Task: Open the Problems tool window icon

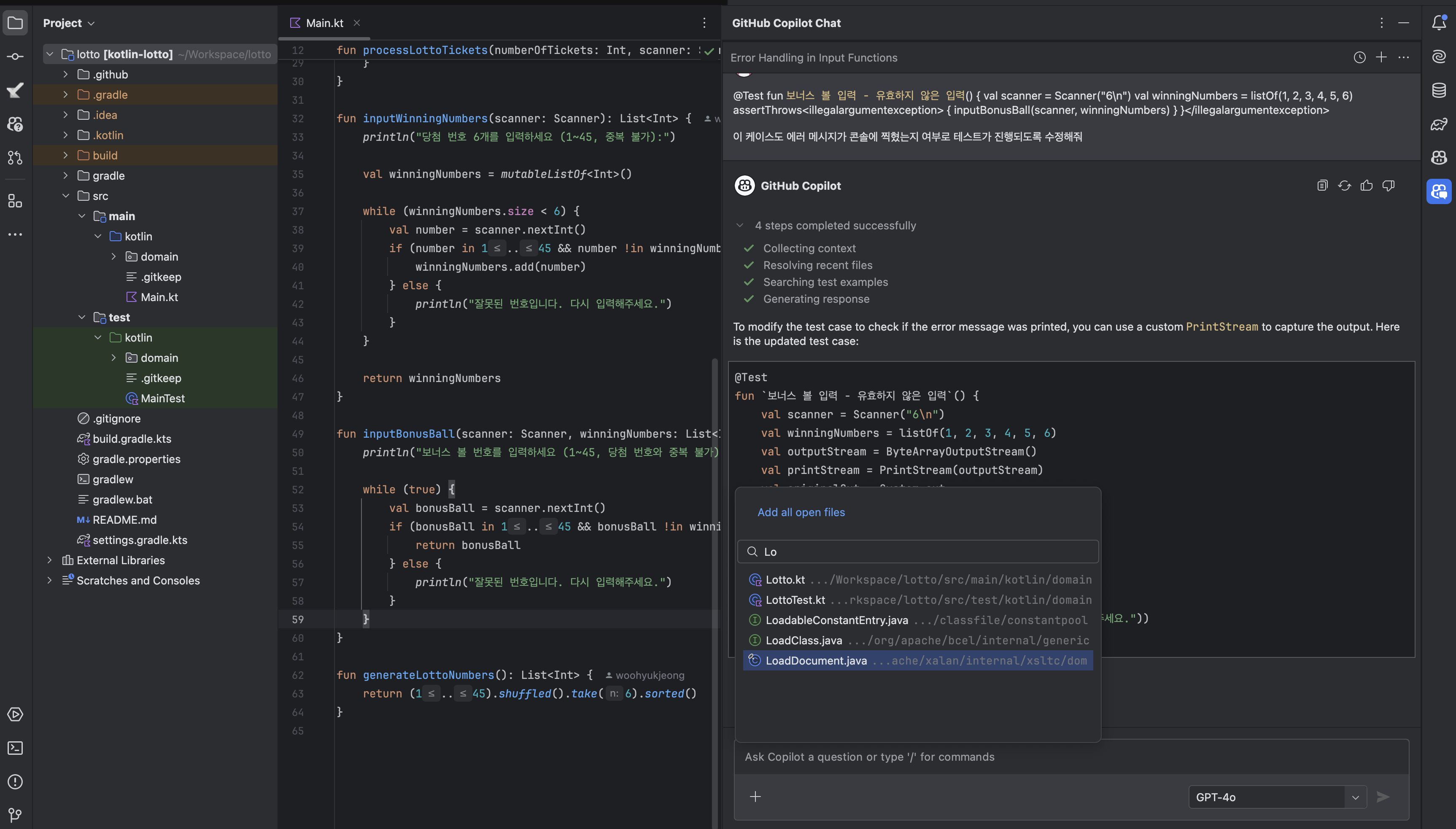Action: 15,782
